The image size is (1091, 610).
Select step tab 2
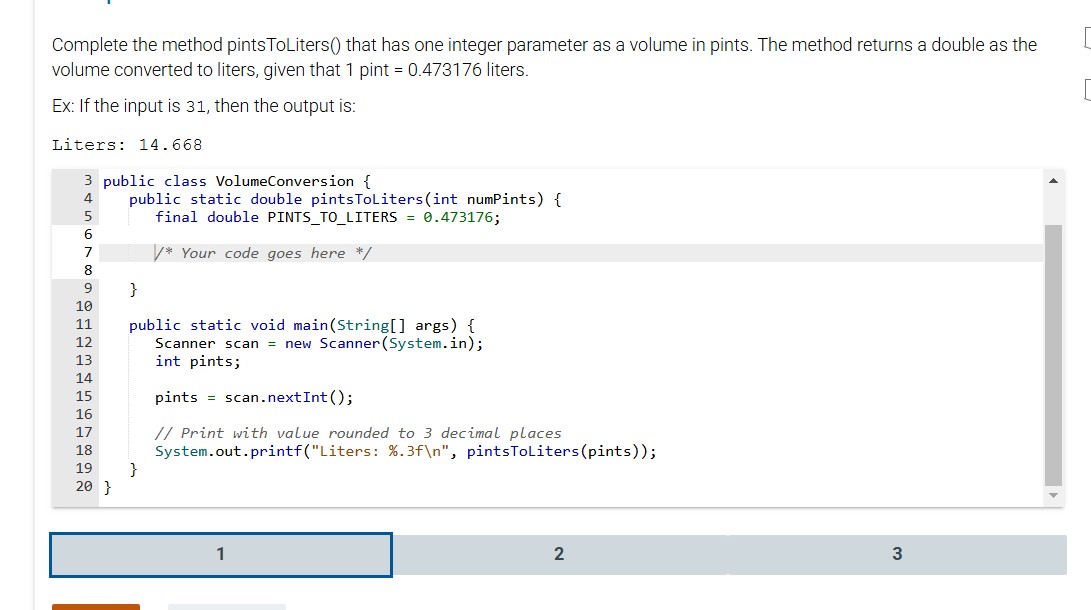559,554
